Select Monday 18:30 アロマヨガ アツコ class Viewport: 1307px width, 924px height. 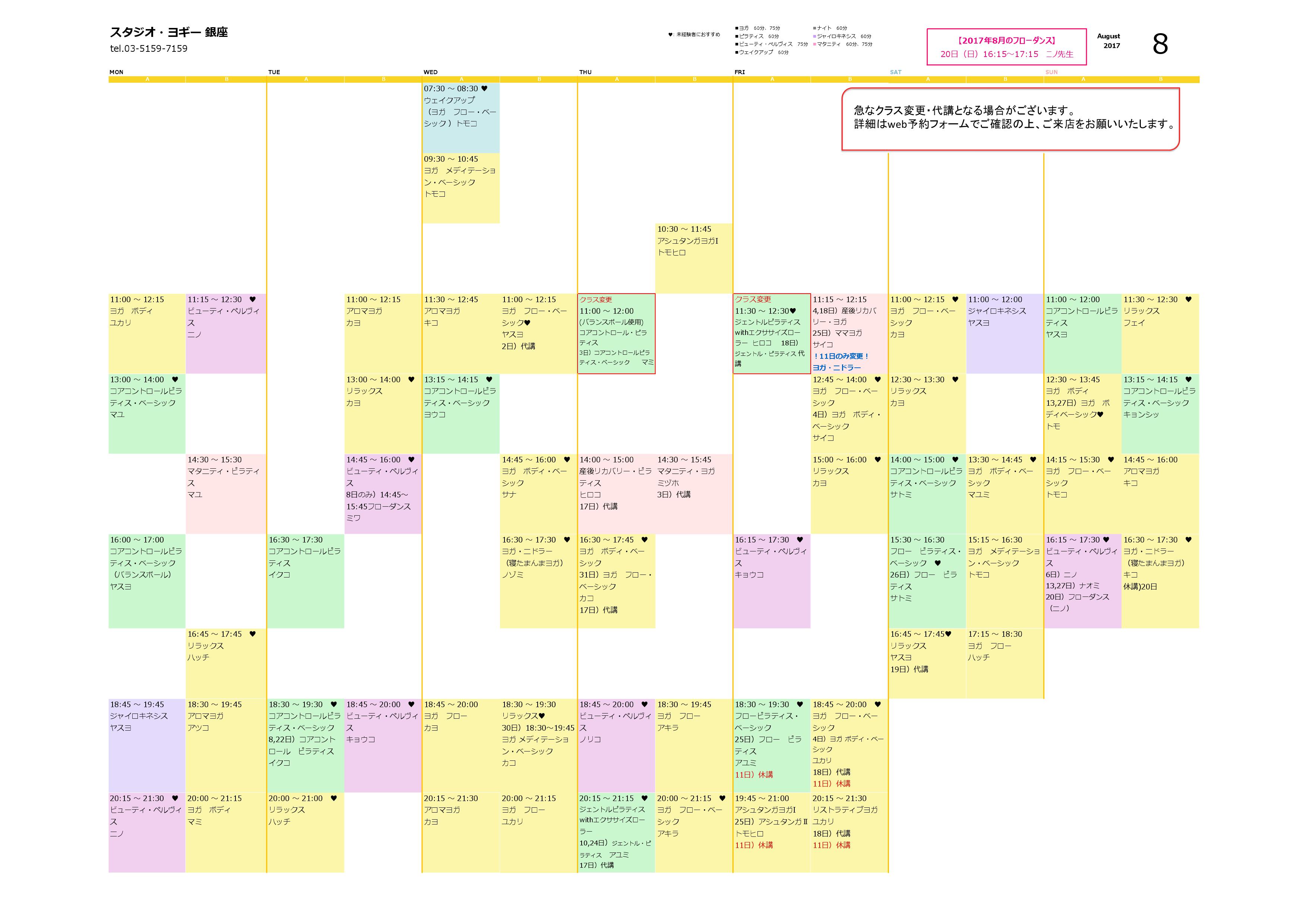226,746
